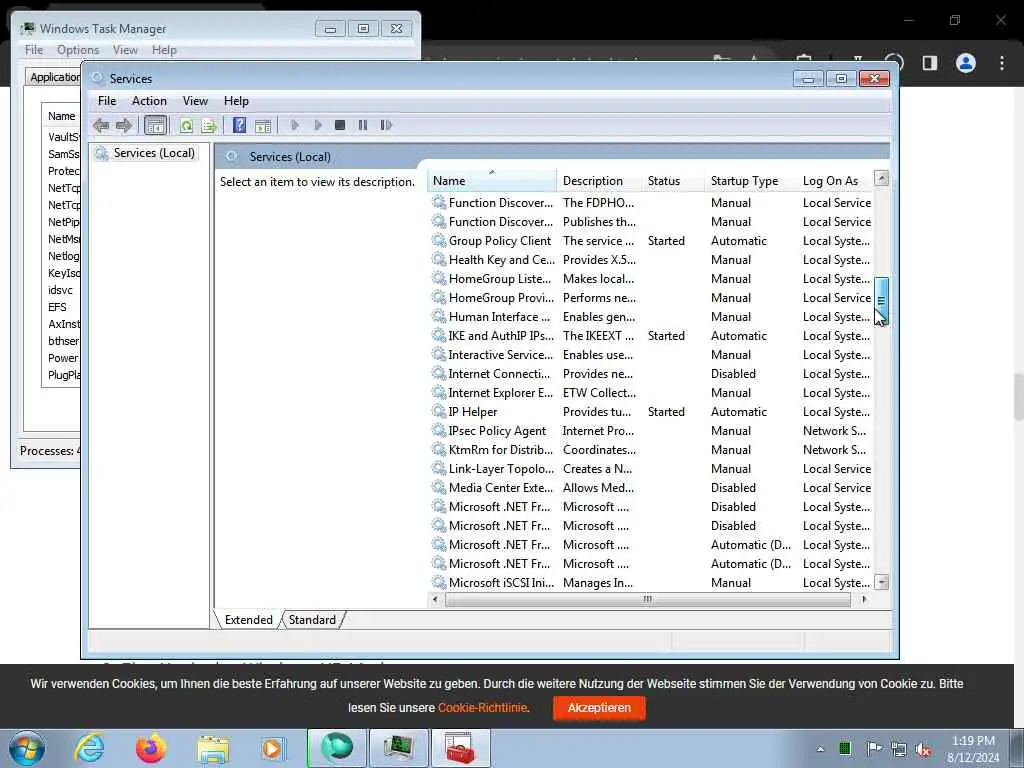Switch to the Extended tab
The height and width of the screenshot is (768, 1024).
(248, 620)
